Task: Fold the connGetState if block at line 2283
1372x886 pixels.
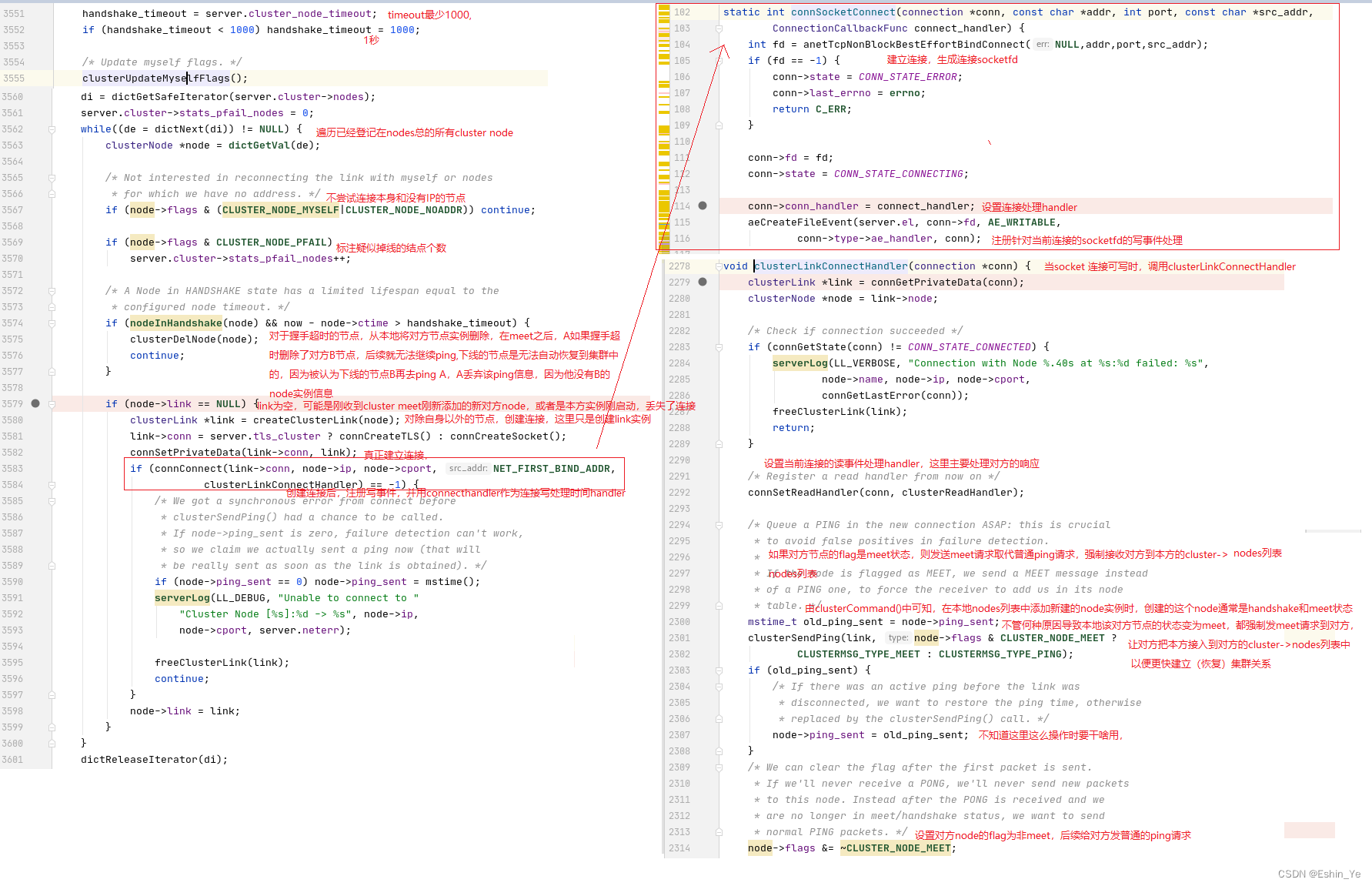Action: point(719,347)
